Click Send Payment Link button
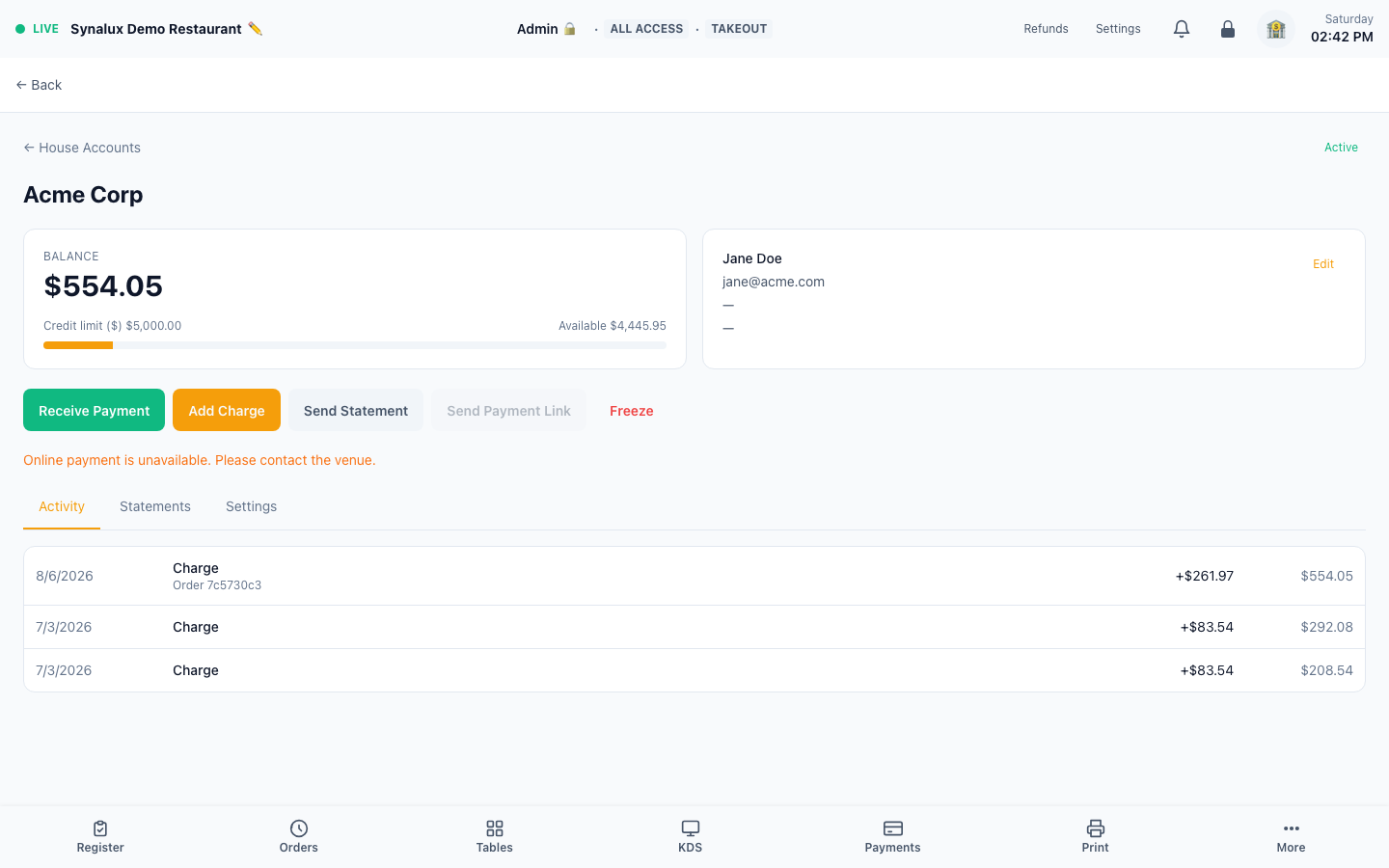The width and height of the screenshot is (1389, 868). (x=509, y=410)
